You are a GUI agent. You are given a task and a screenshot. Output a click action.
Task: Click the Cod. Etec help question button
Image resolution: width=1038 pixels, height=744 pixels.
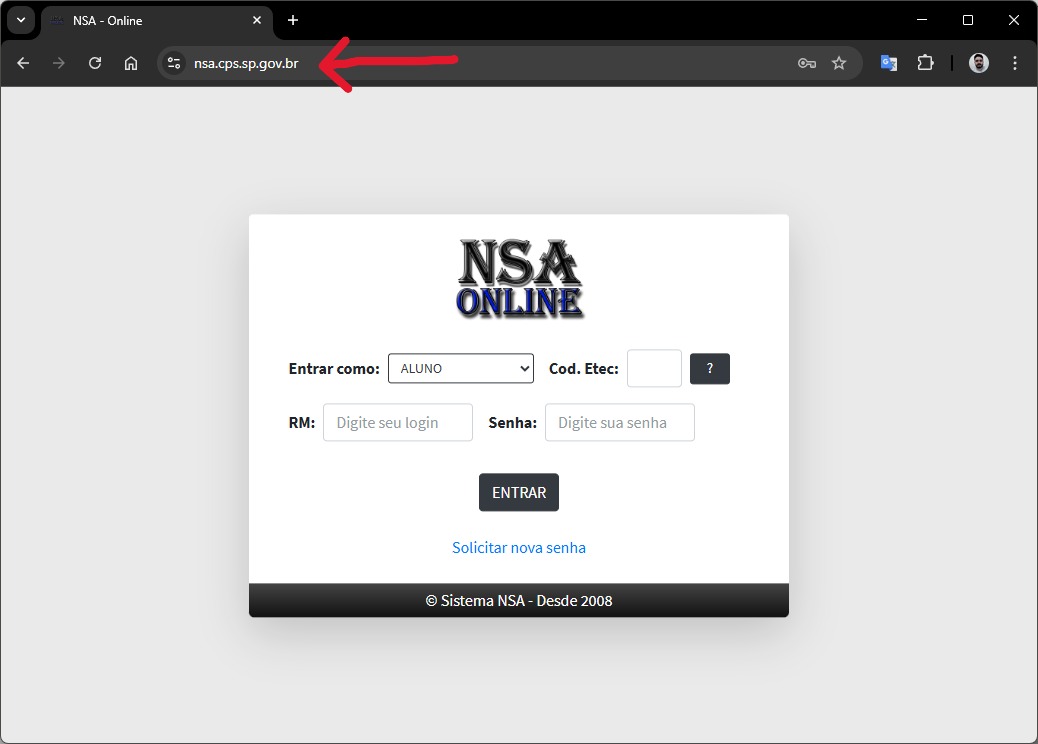[x=709, y=368]
